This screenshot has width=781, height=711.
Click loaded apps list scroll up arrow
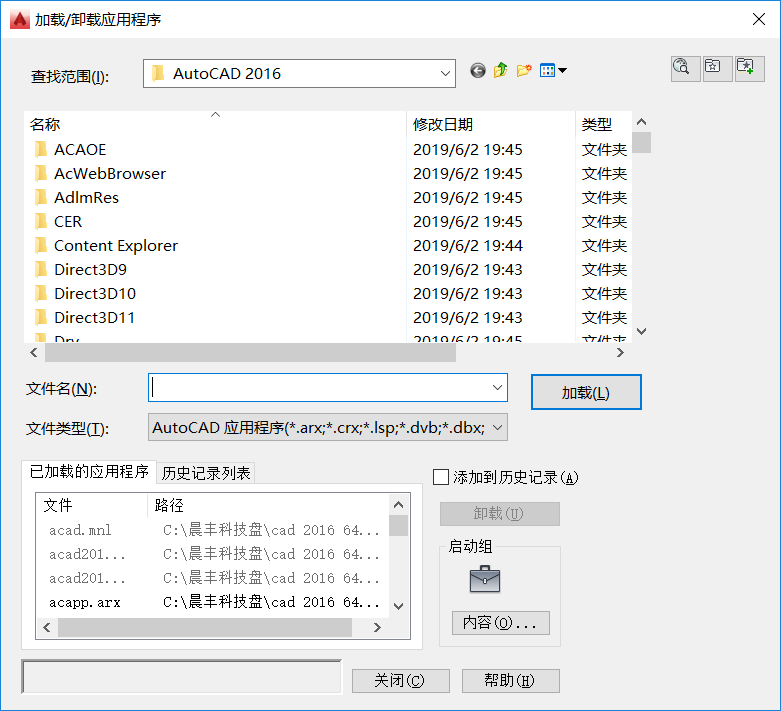pyautogui.click(x=398, y=505)
